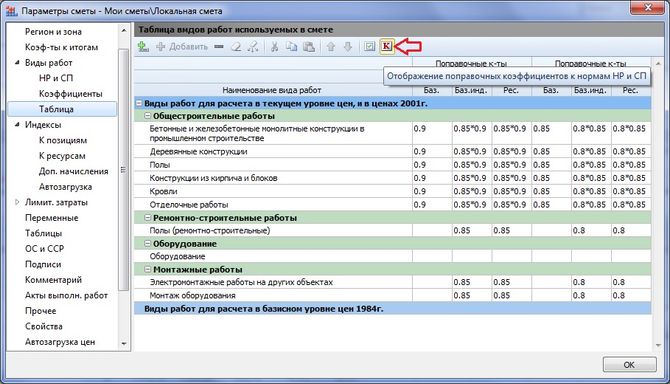
Task: Click the green add-from-XML icon in toolbar
Action: click(x=143, y=47)
